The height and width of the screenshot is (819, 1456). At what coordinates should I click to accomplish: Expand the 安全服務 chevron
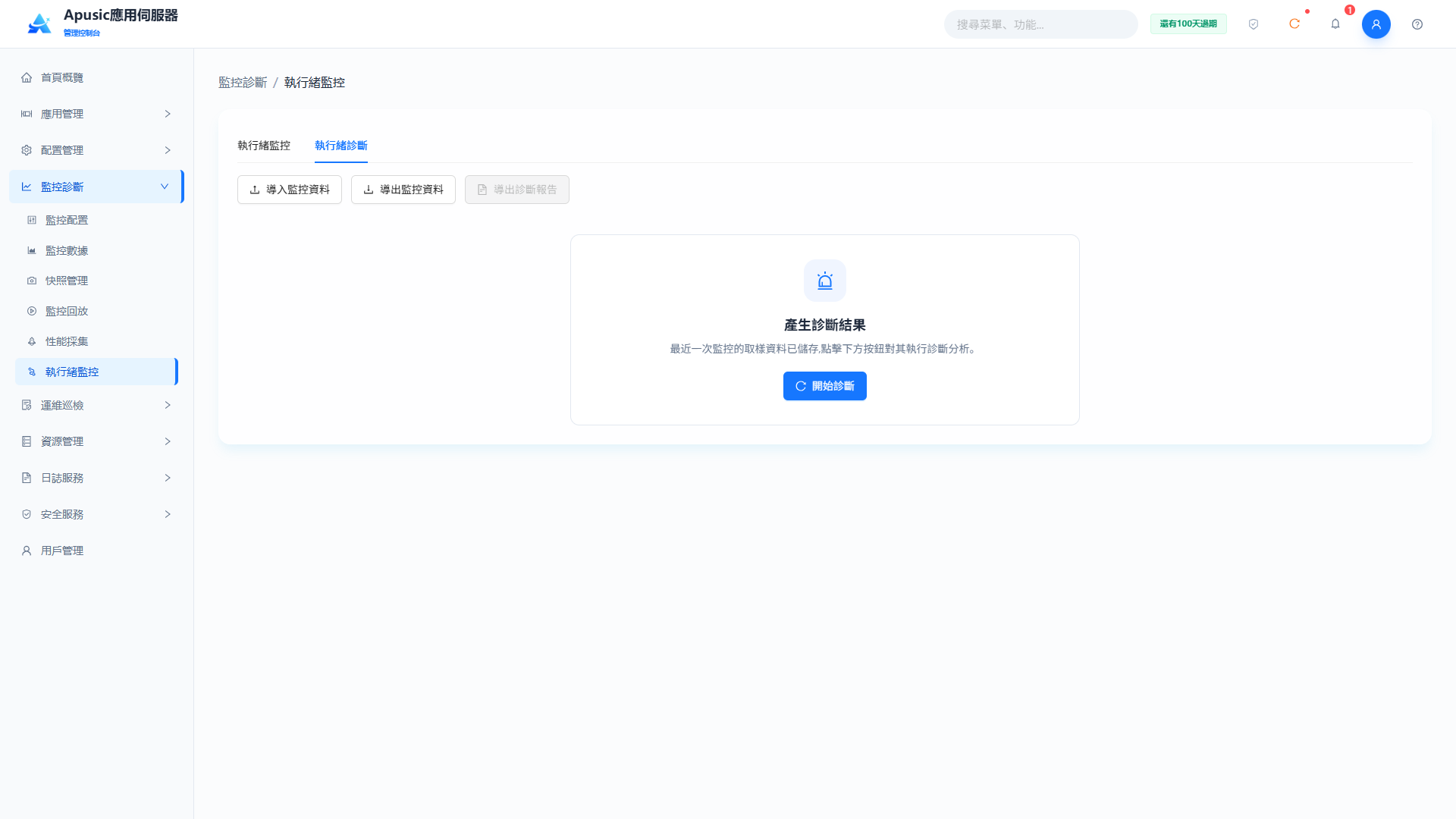point(168,514)
